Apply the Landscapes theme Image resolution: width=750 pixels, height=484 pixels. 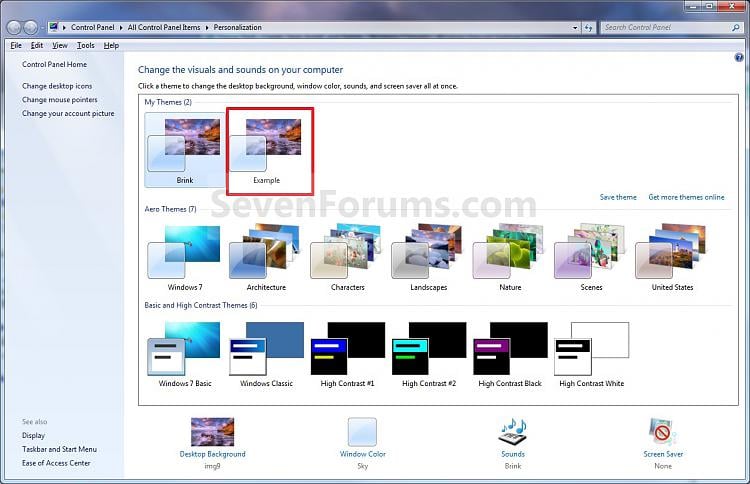(429, 258)
